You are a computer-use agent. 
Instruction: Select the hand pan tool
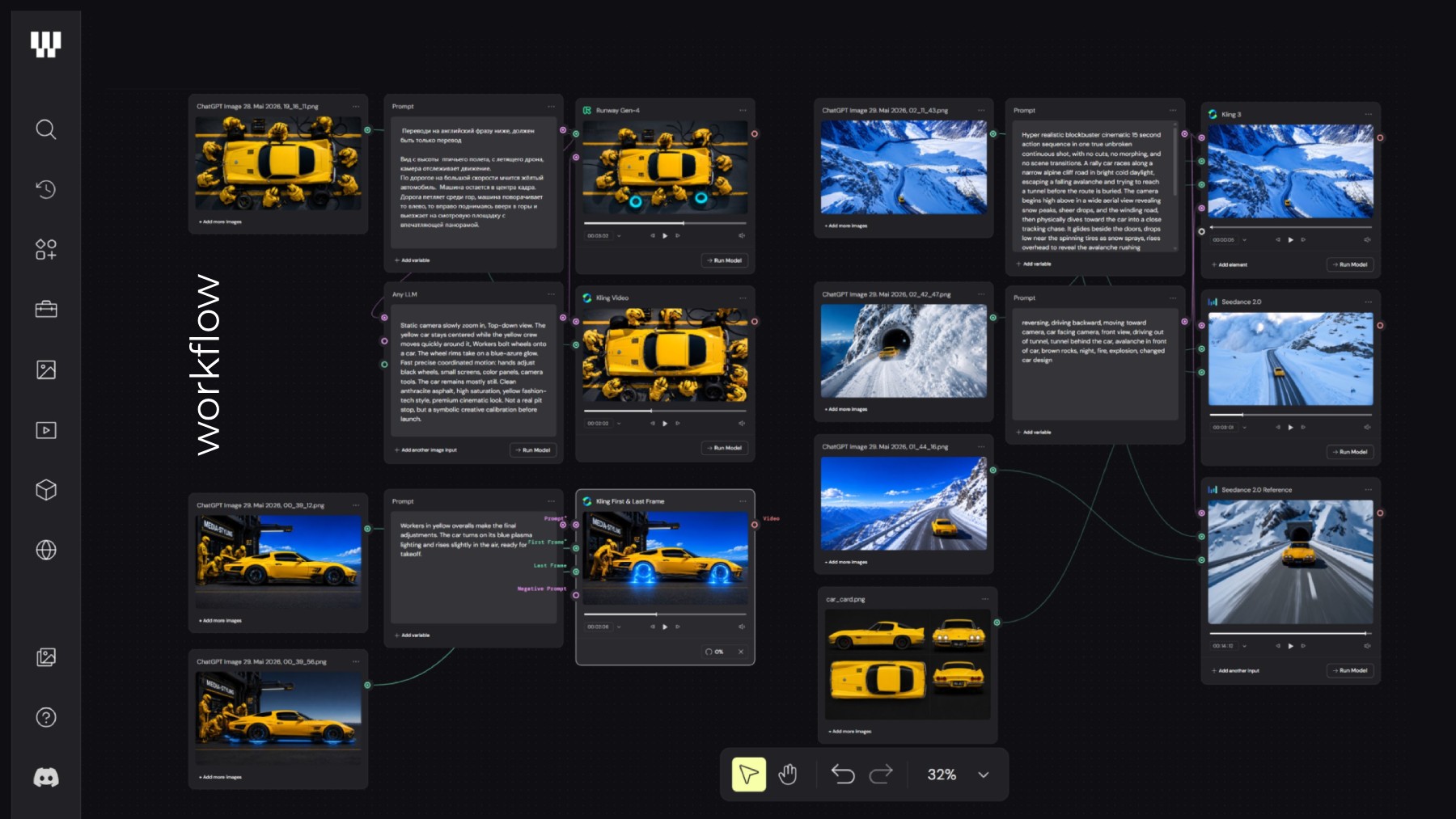click(788, 775)
